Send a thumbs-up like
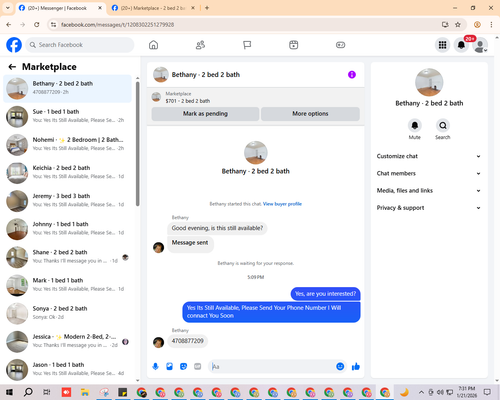The image size is (500, 400). click(x=356, y=367)
